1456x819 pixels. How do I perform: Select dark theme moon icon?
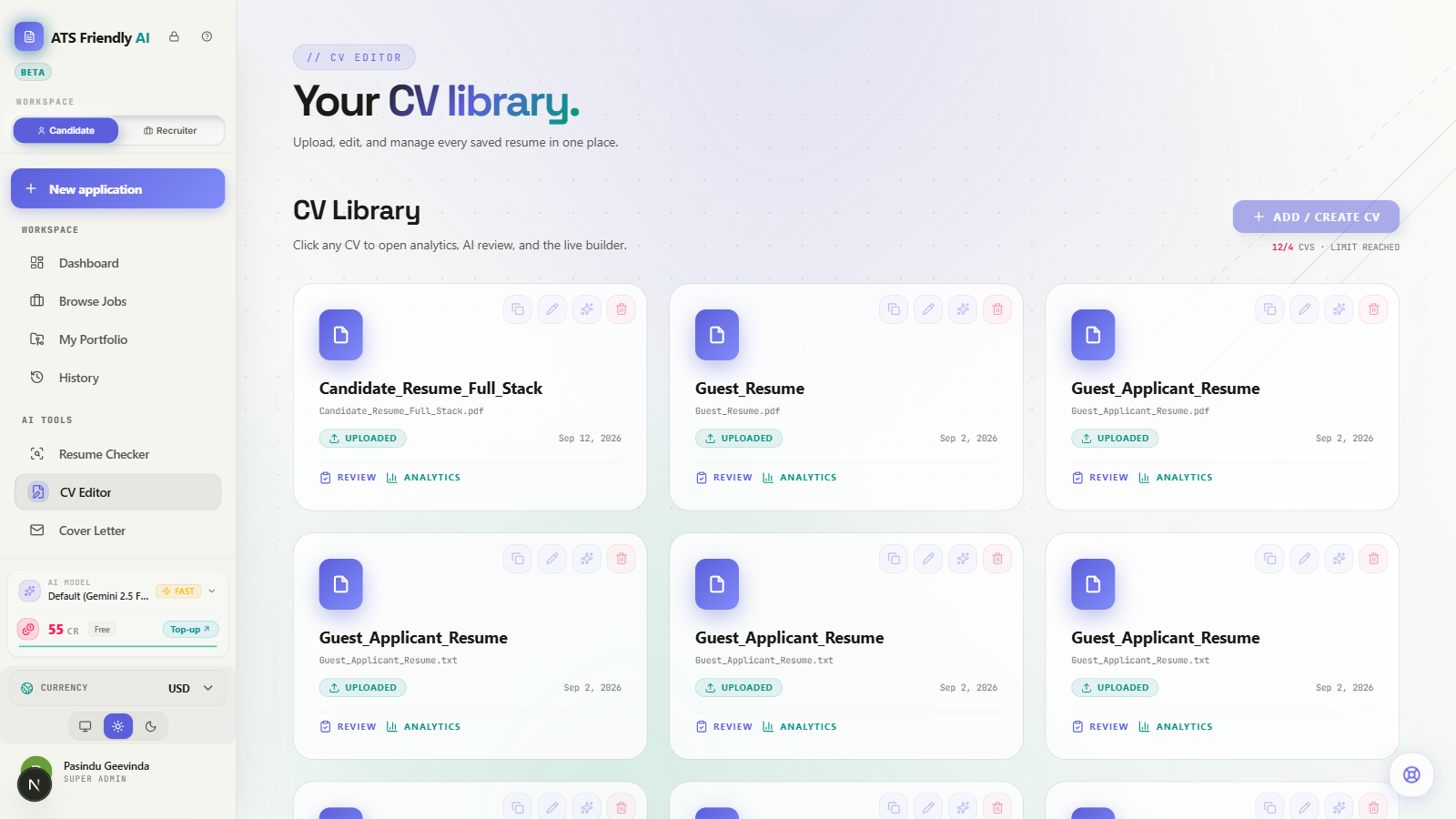click(x=151, y=726)
